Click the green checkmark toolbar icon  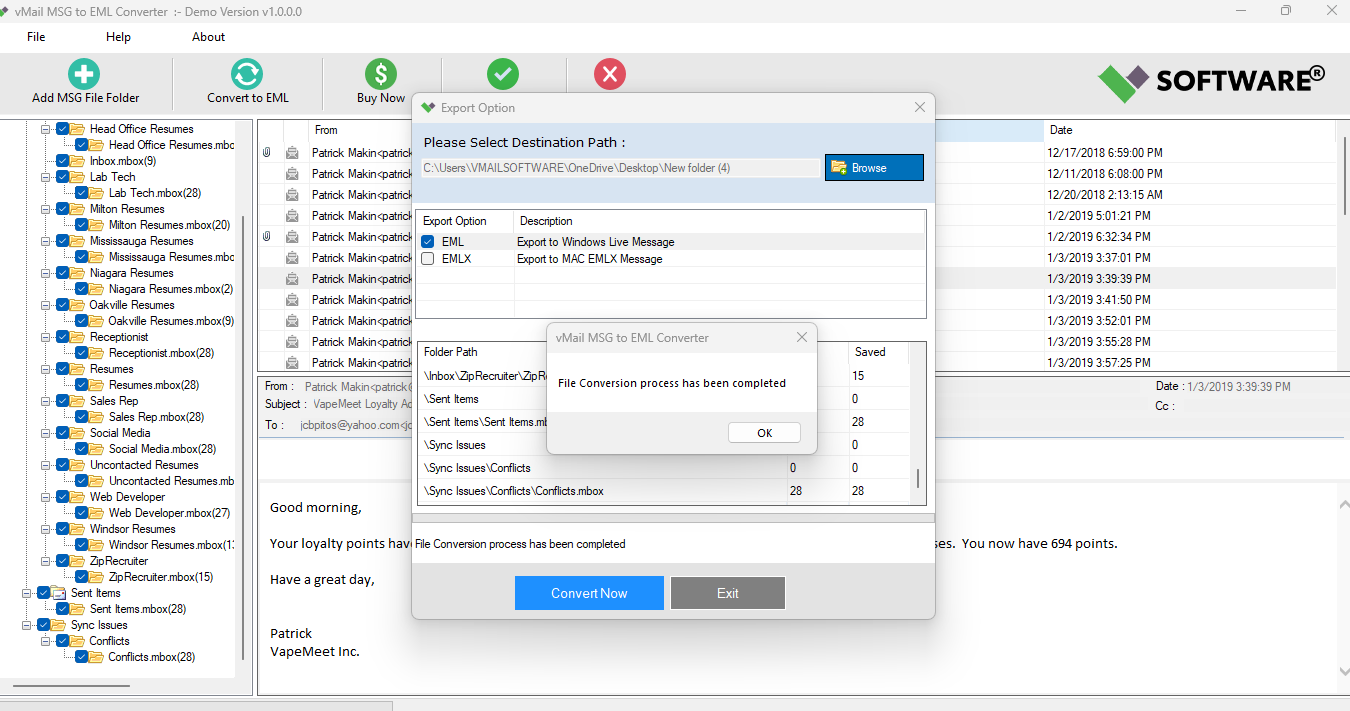(x=503, y=74)
